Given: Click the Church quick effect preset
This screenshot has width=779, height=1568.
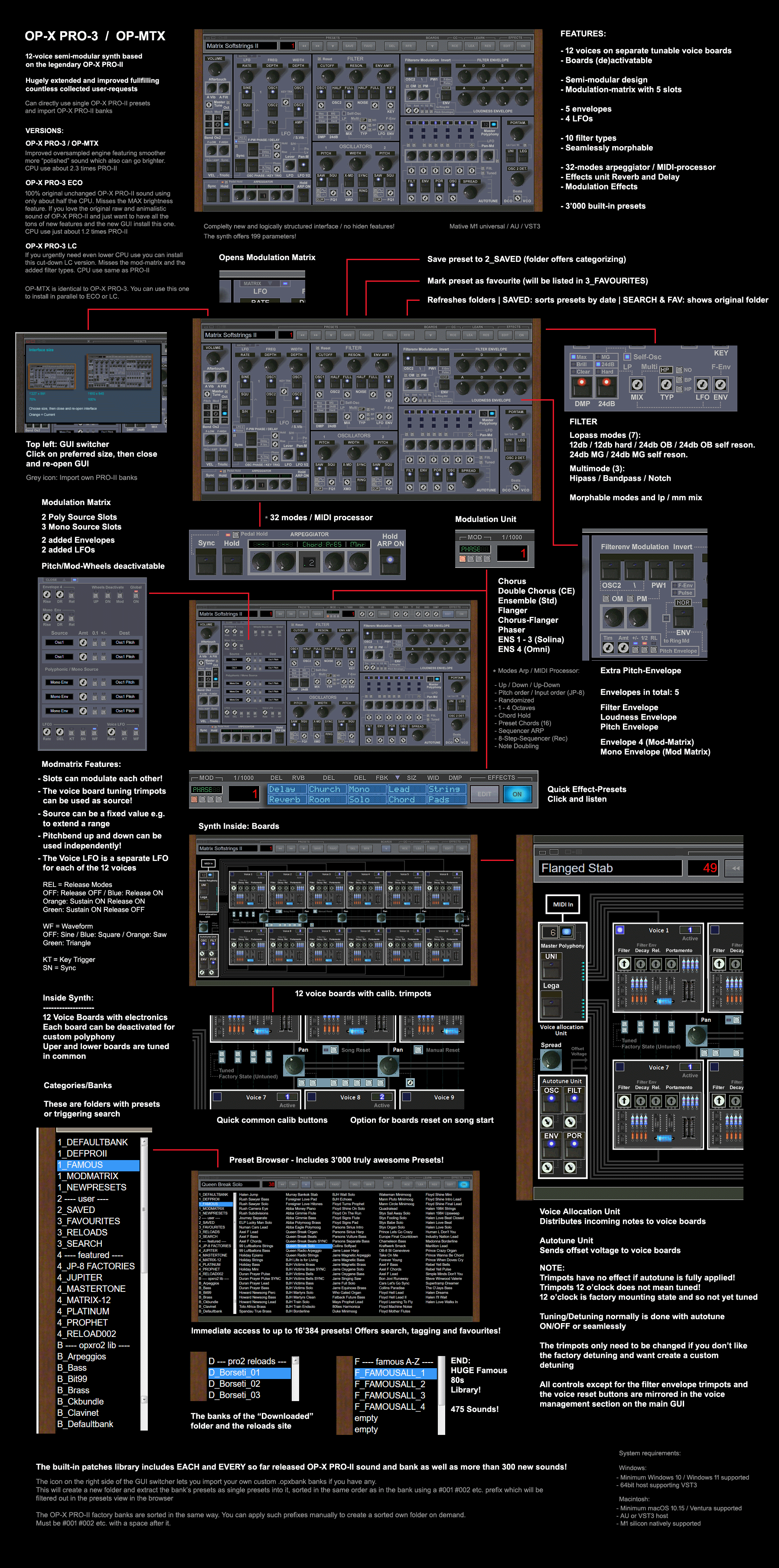Looking at the screenshot, I should point(327,789).
